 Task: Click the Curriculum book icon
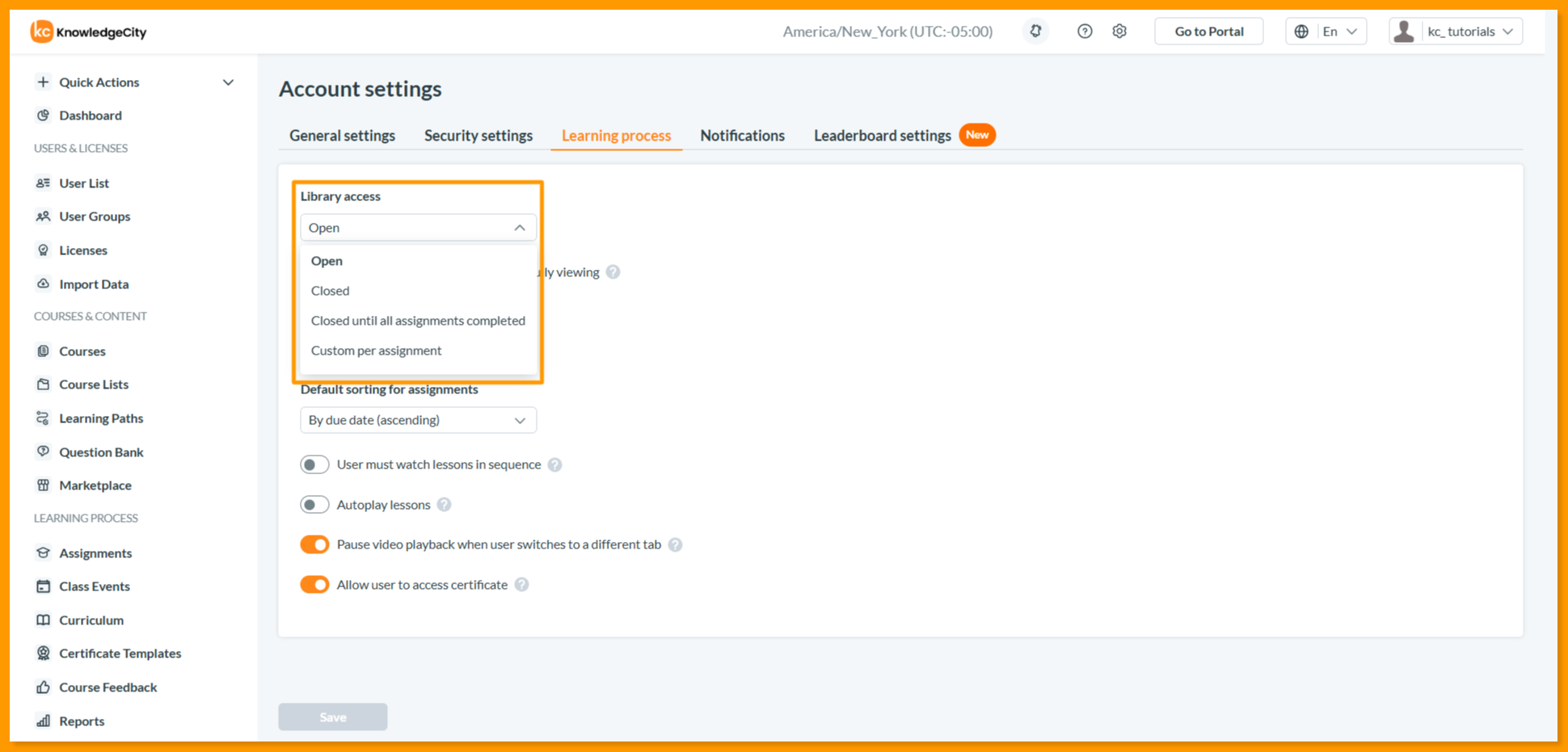tap(44, 620)
